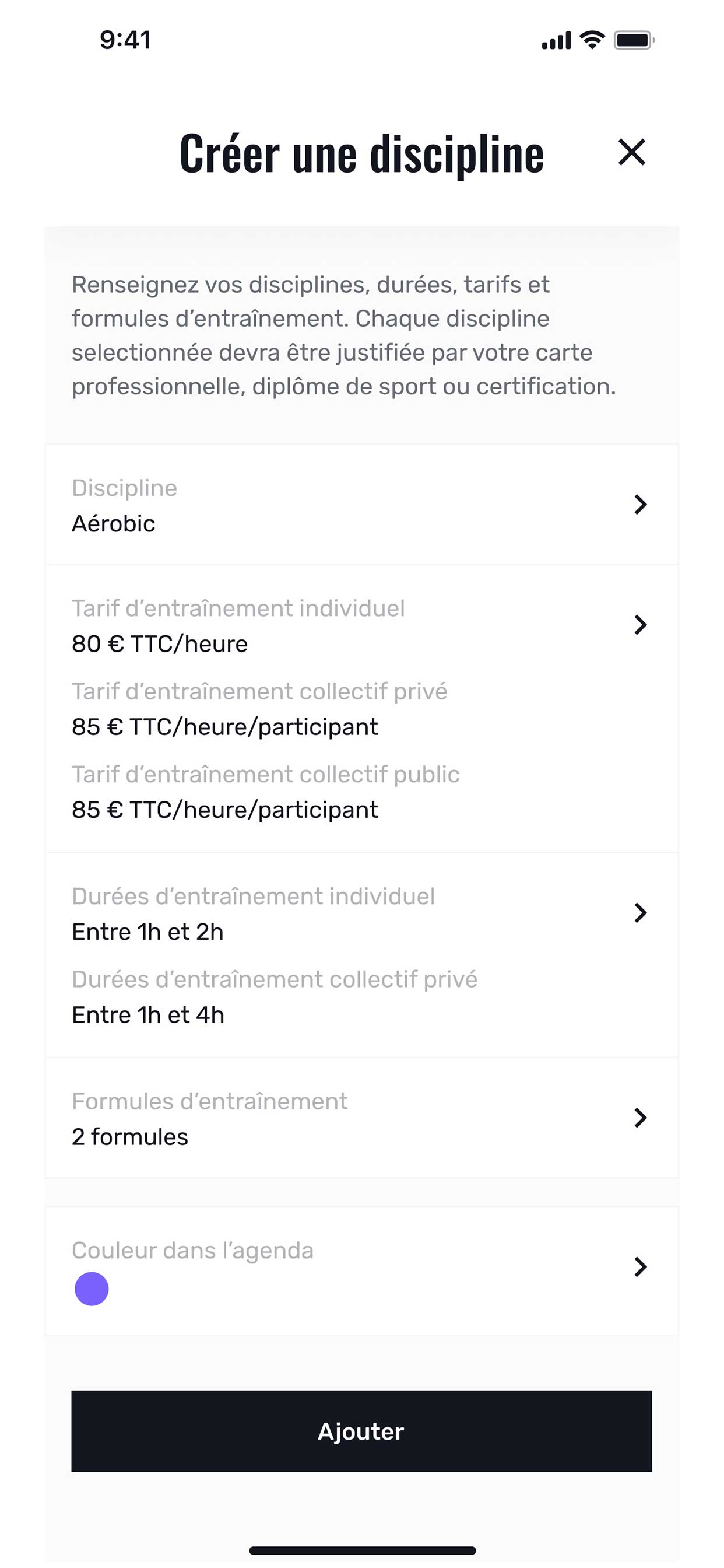The image size is (724, 1568).
Task: Open the 2 formules entry
Action: coord(129,1136)
